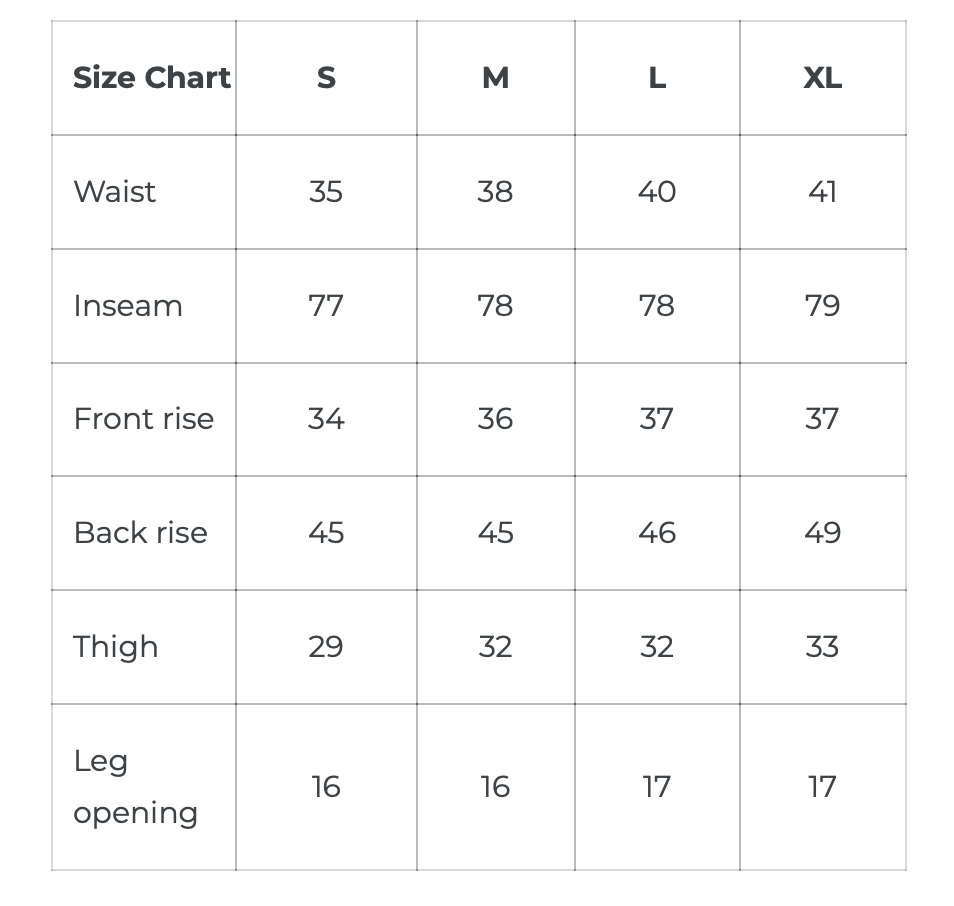Select the XL column header

click(822, 78)
